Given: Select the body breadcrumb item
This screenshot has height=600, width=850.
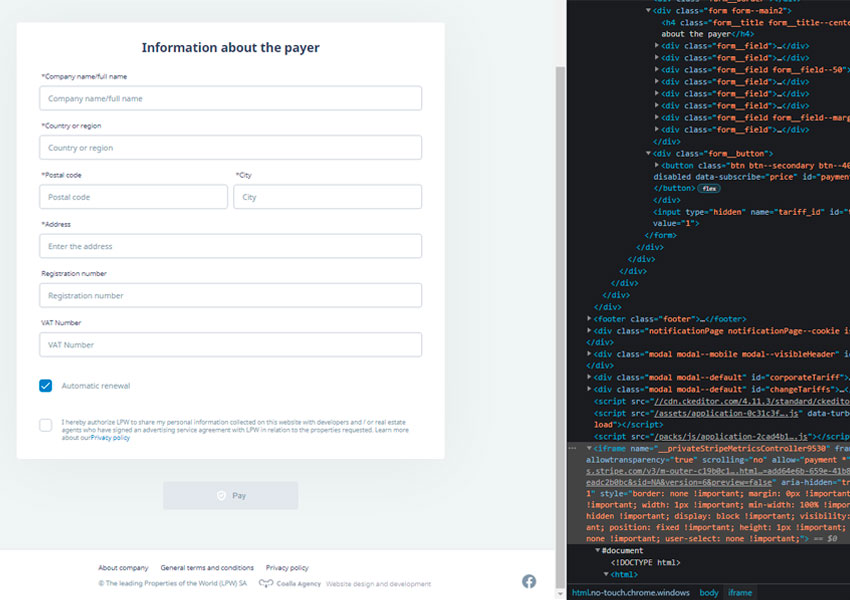Looking at the screenshot, I should tap(709, 592).
